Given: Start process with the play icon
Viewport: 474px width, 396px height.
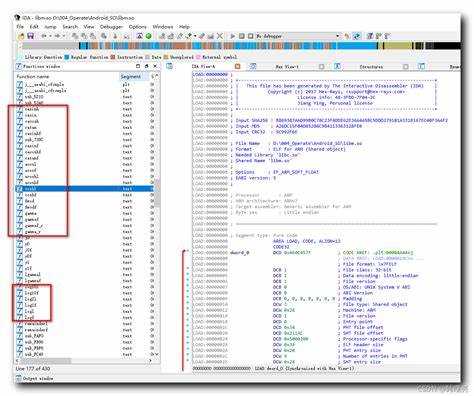Looking at the screenshot, I should point(233,36).
